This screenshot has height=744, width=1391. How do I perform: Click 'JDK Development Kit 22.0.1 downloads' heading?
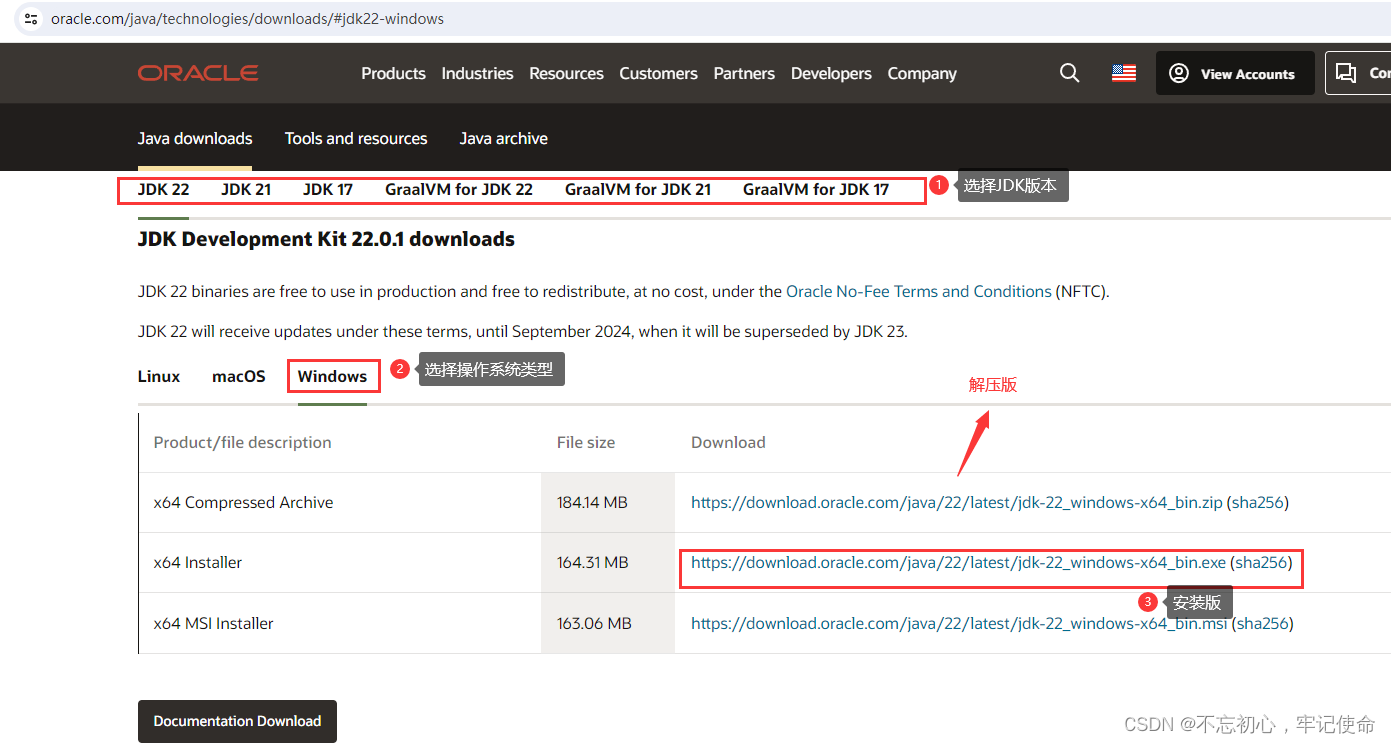click(x=326, y=239)
